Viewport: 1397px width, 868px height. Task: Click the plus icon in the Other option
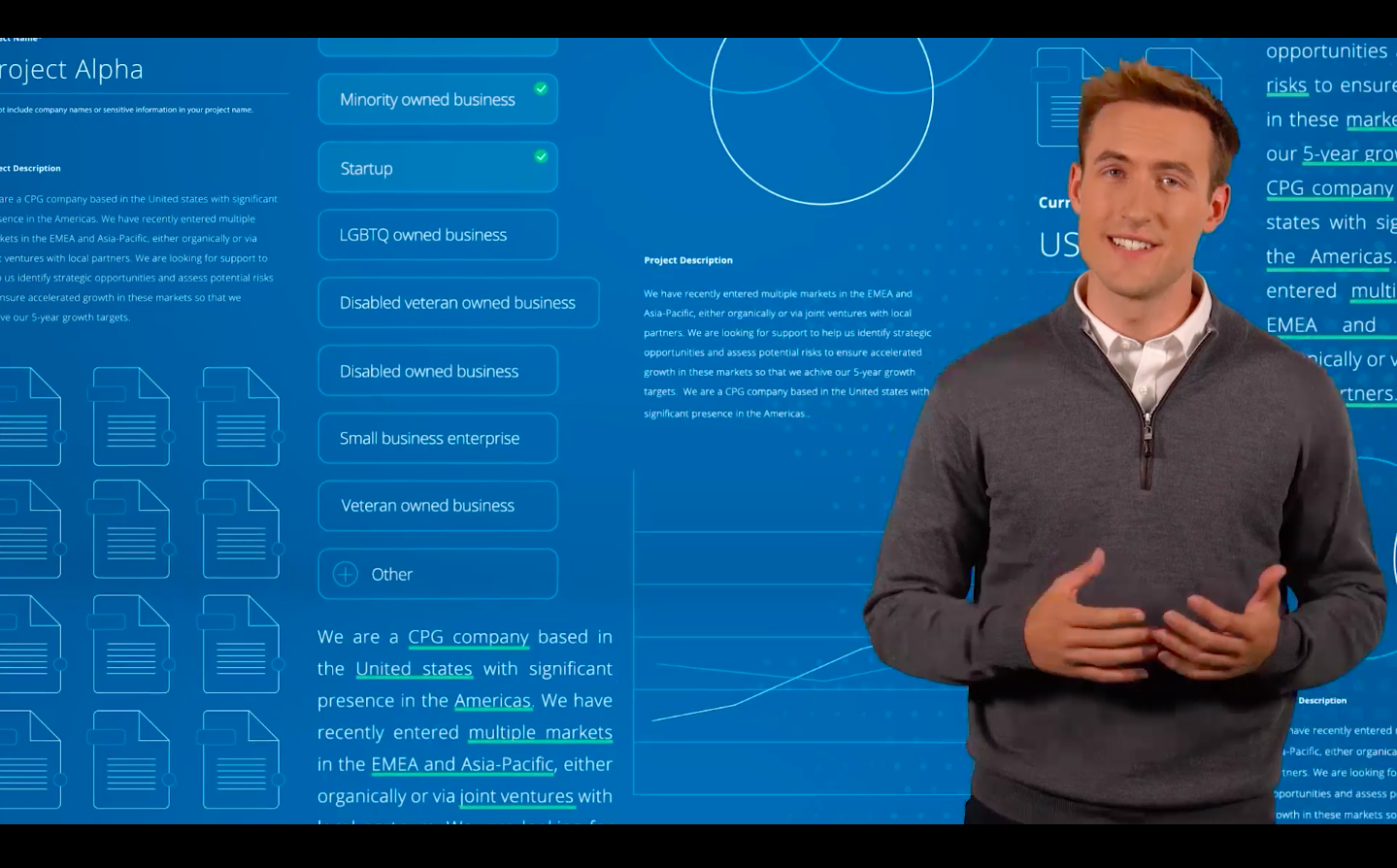(346, 574)
